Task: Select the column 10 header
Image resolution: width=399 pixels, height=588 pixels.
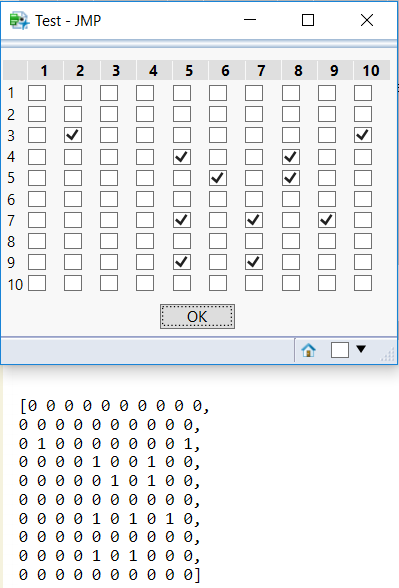Action: tap(372, 70)
